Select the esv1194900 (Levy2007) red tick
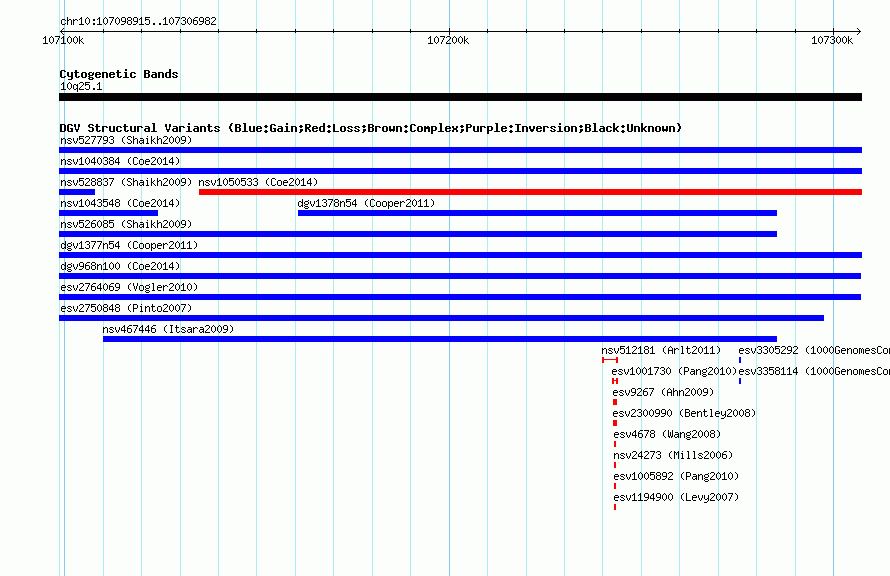 (615, 507)
